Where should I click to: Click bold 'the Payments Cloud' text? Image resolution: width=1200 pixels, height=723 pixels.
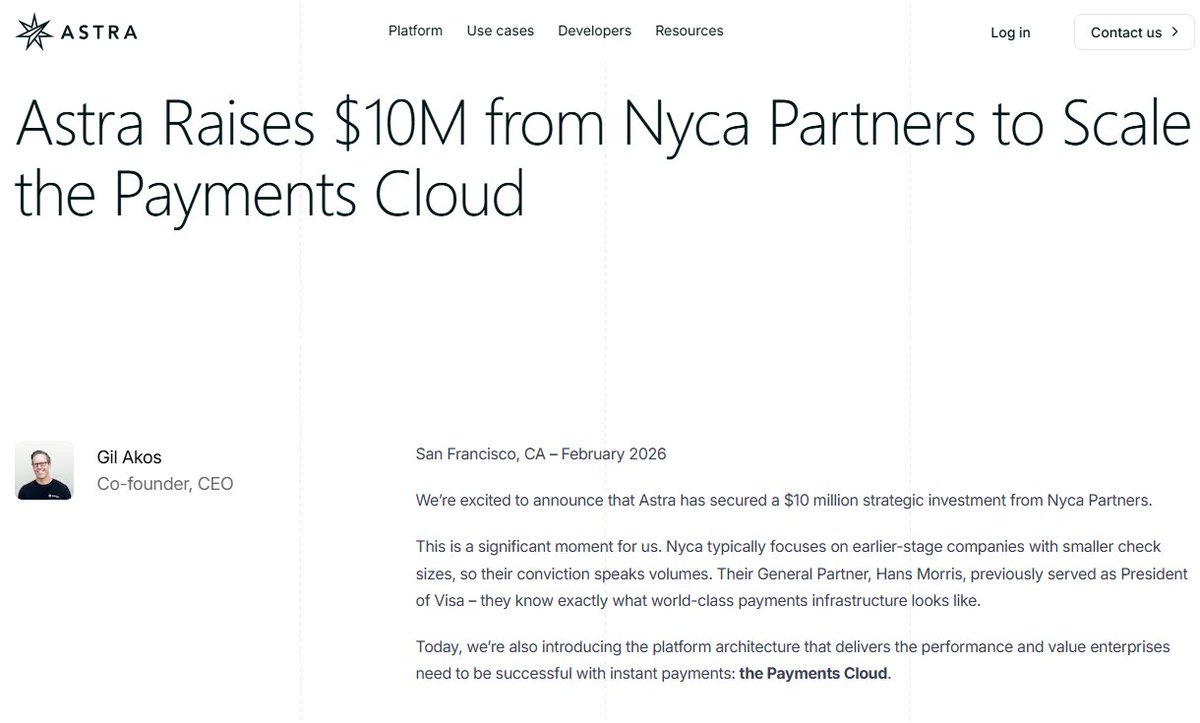(813, 673)
